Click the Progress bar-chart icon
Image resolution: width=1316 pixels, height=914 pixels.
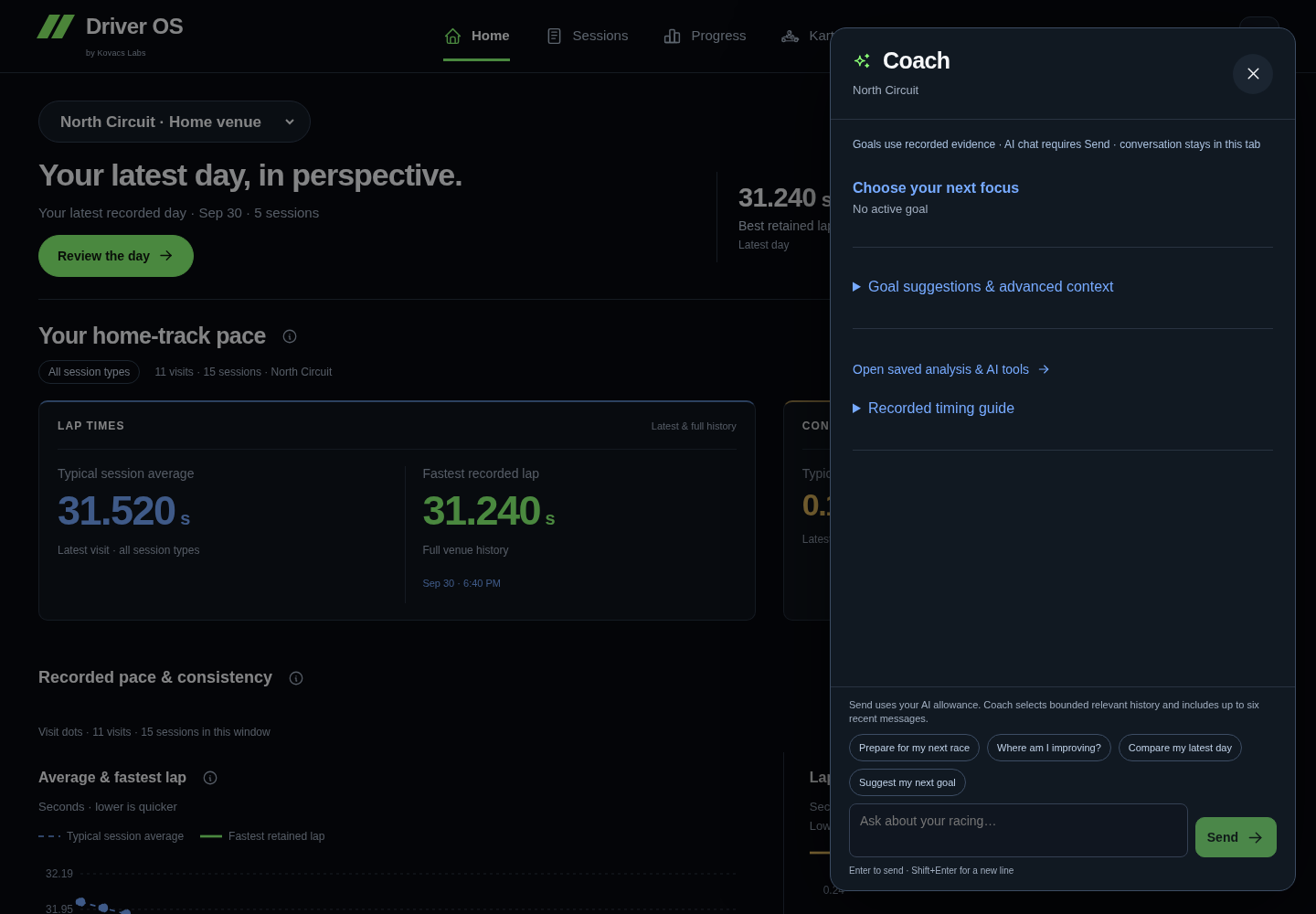tap(672, 36)
